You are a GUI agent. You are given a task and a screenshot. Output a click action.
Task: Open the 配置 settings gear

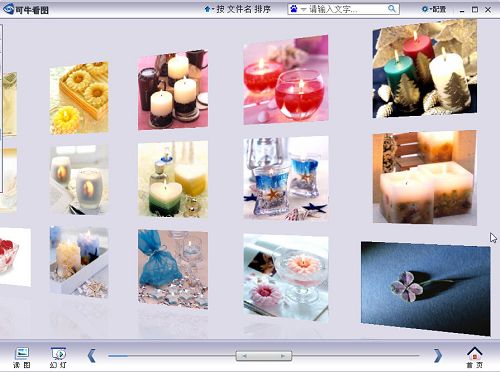(434, 9)
